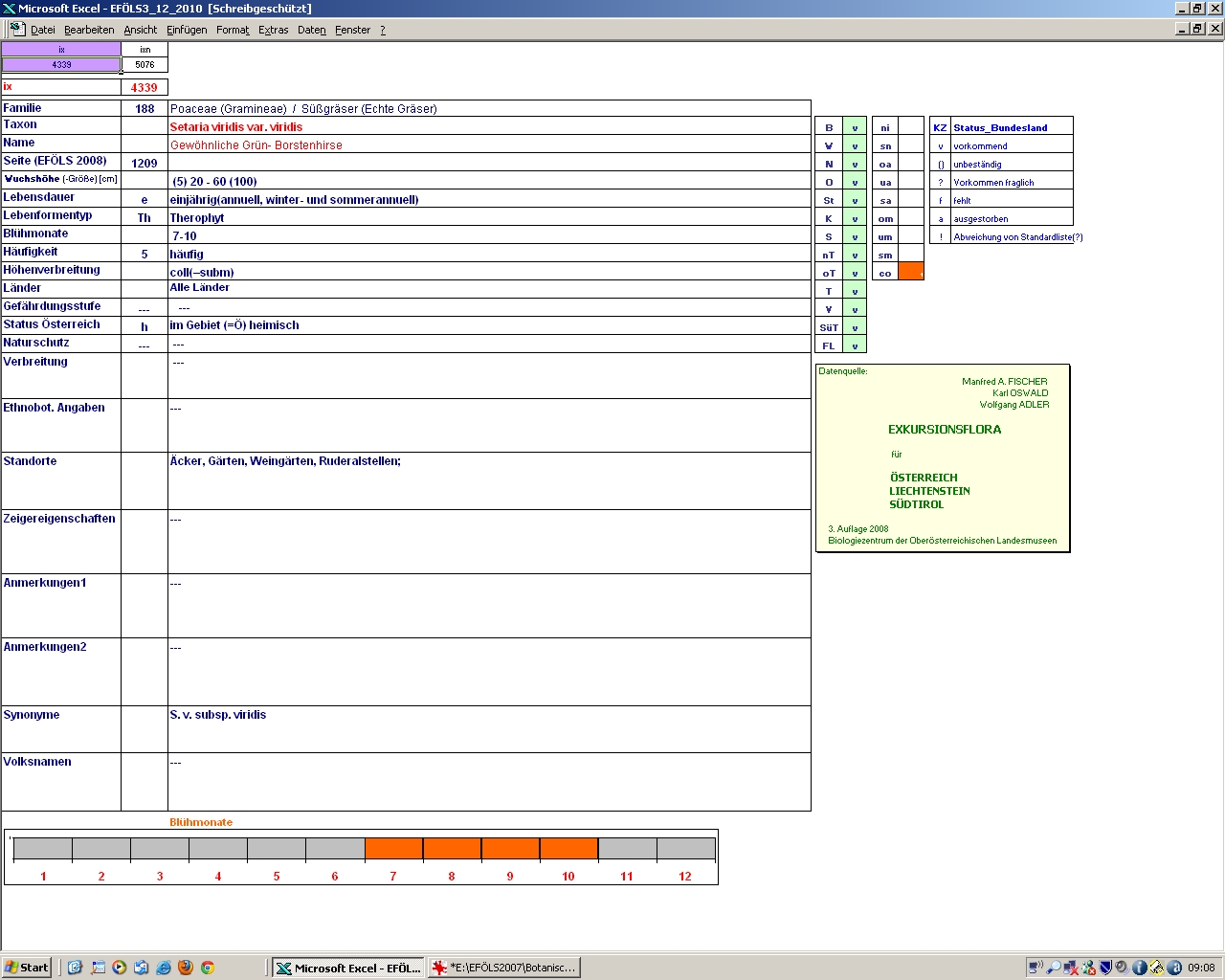
Task: Open the Daten menu
Action: tap(312, 30)
